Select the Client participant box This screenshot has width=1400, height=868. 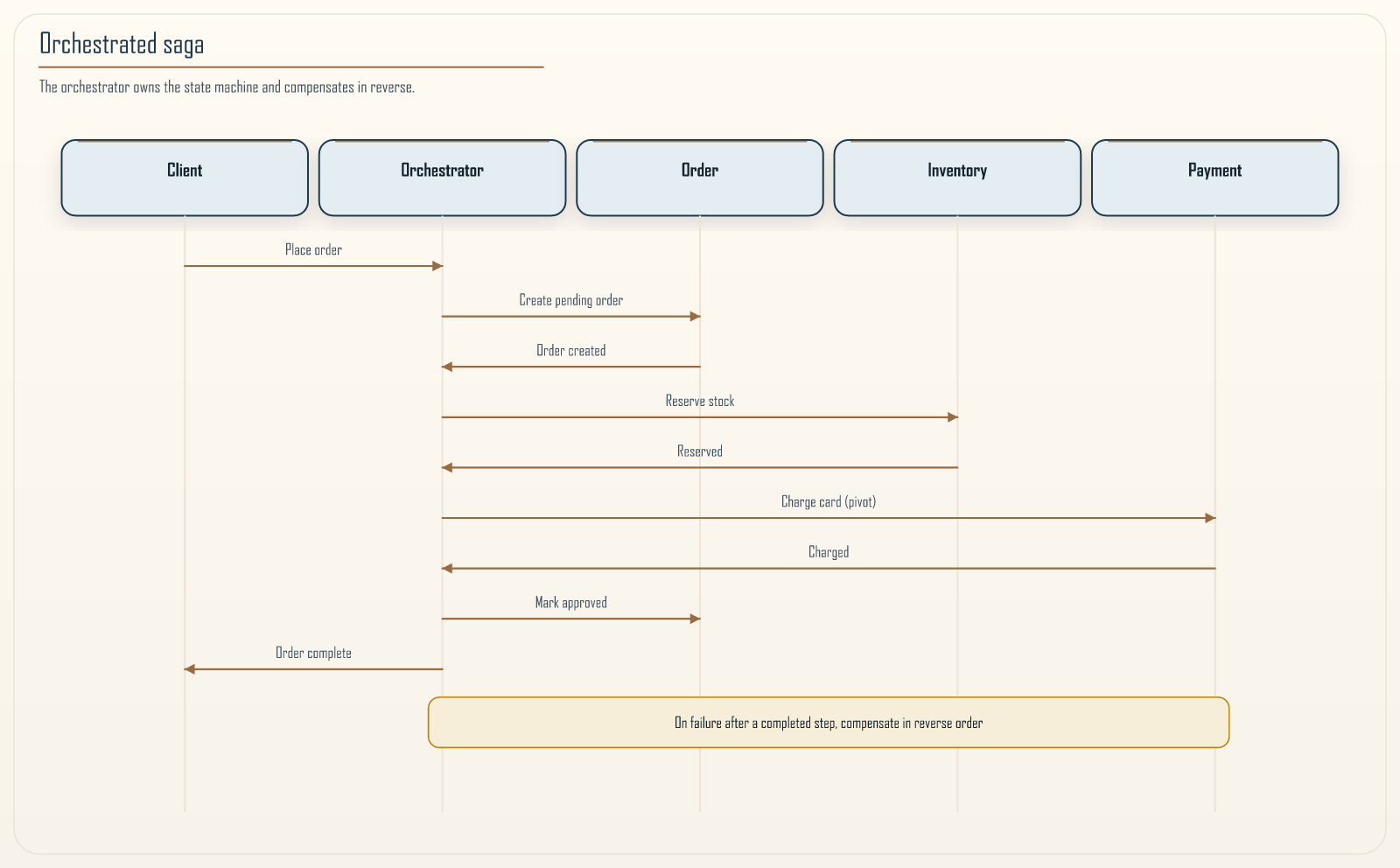[x=185, y=178]
